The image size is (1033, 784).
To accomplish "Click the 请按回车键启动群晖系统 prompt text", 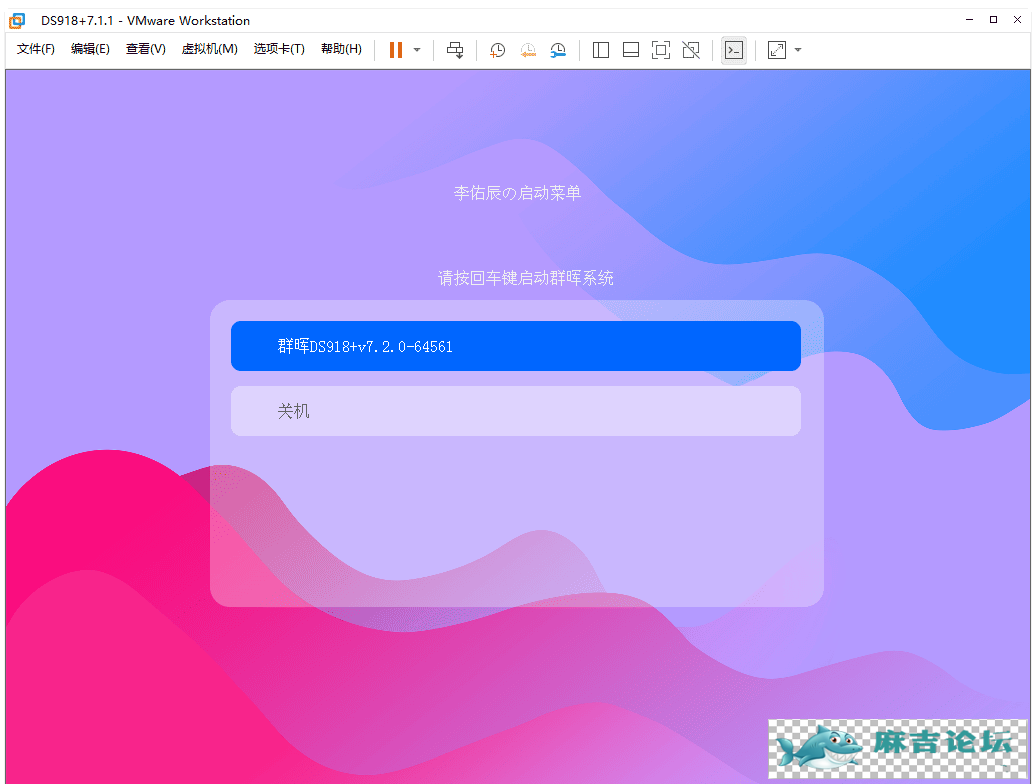I will [526, 278].
